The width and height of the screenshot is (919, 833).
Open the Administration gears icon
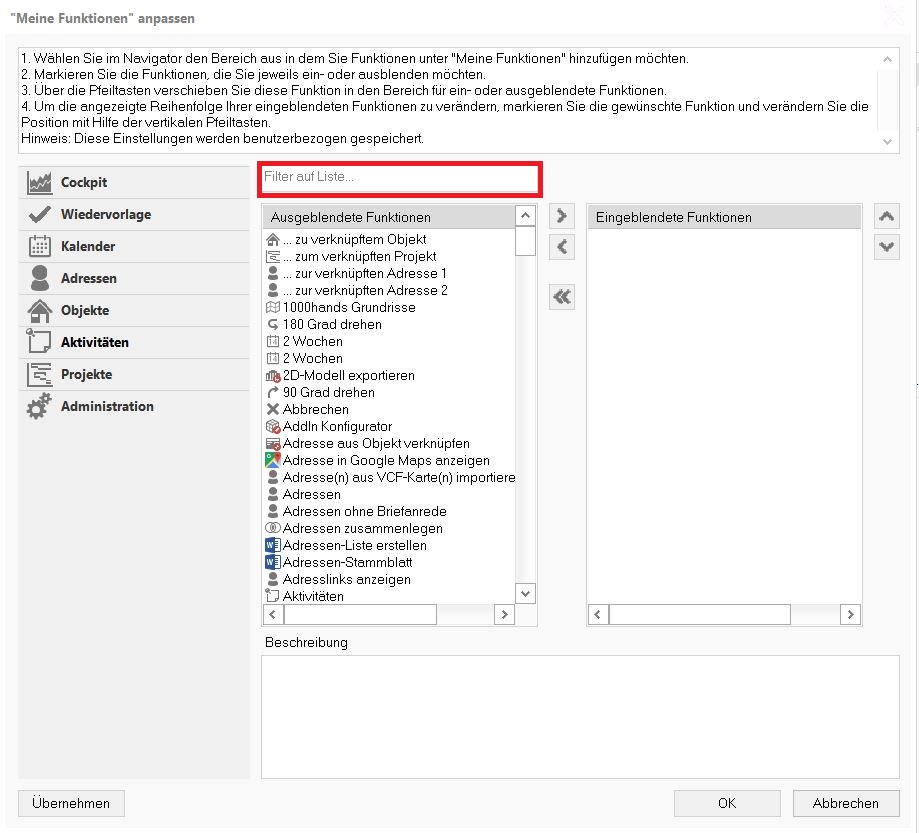pyautogui.click(x=40, y=407)
